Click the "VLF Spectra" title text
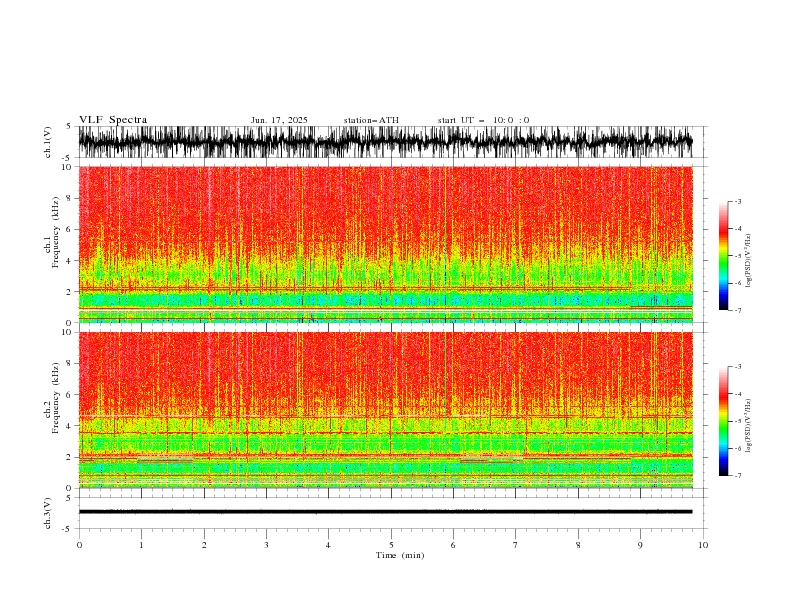792x612 pixels. (113, 120)
